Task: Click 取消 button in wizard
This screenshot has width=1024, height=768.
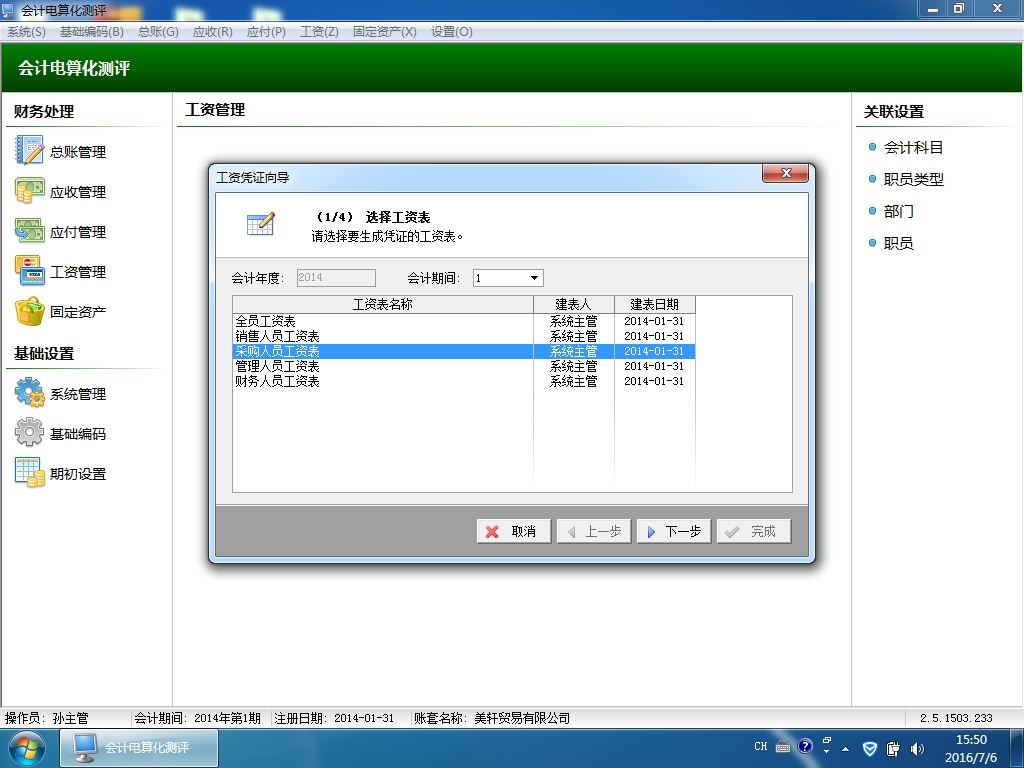Action: click(514, 531)
